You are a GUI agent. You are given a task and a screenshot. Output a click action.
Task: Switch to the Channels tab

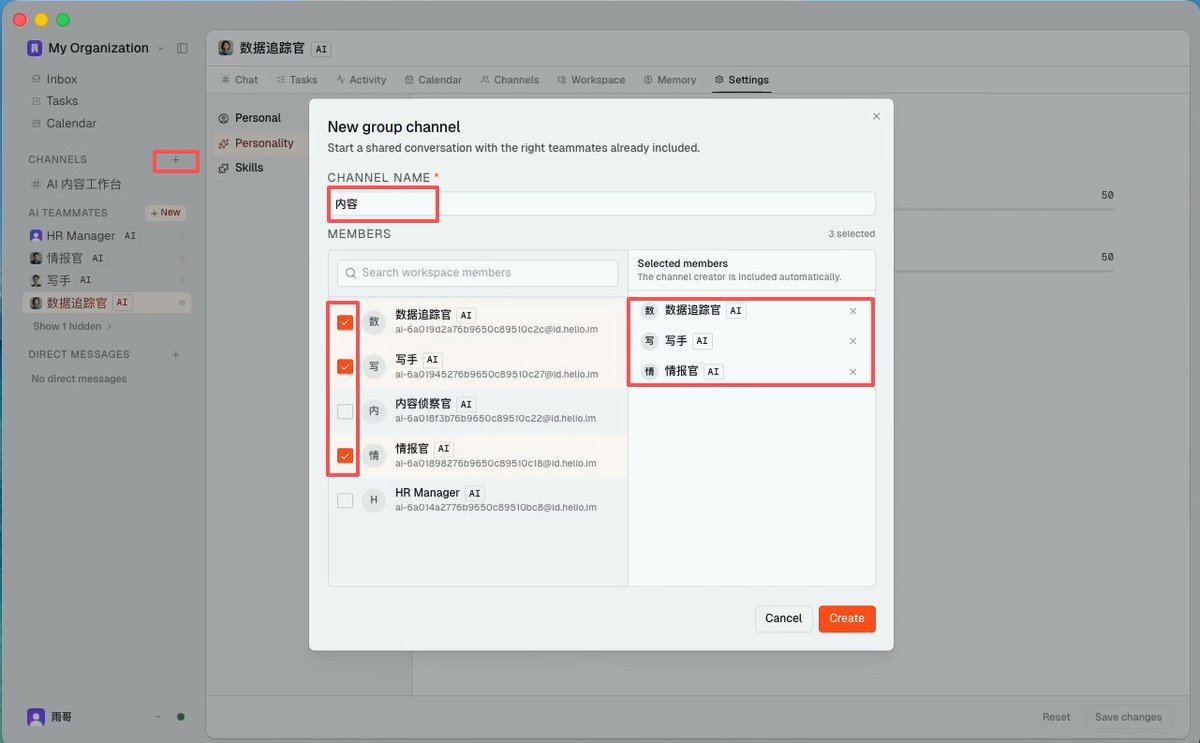coord(509,80)
